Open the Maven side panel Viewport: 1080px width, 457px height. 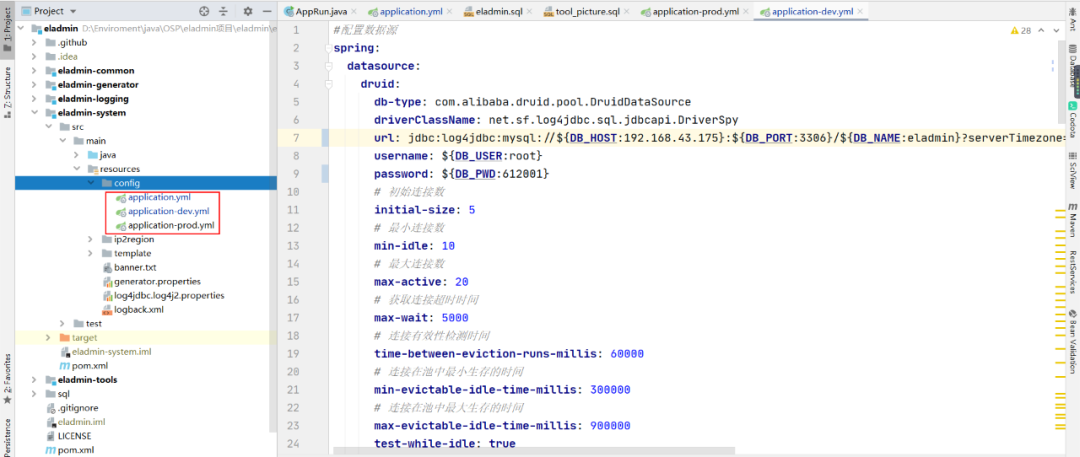[1072, 220]
